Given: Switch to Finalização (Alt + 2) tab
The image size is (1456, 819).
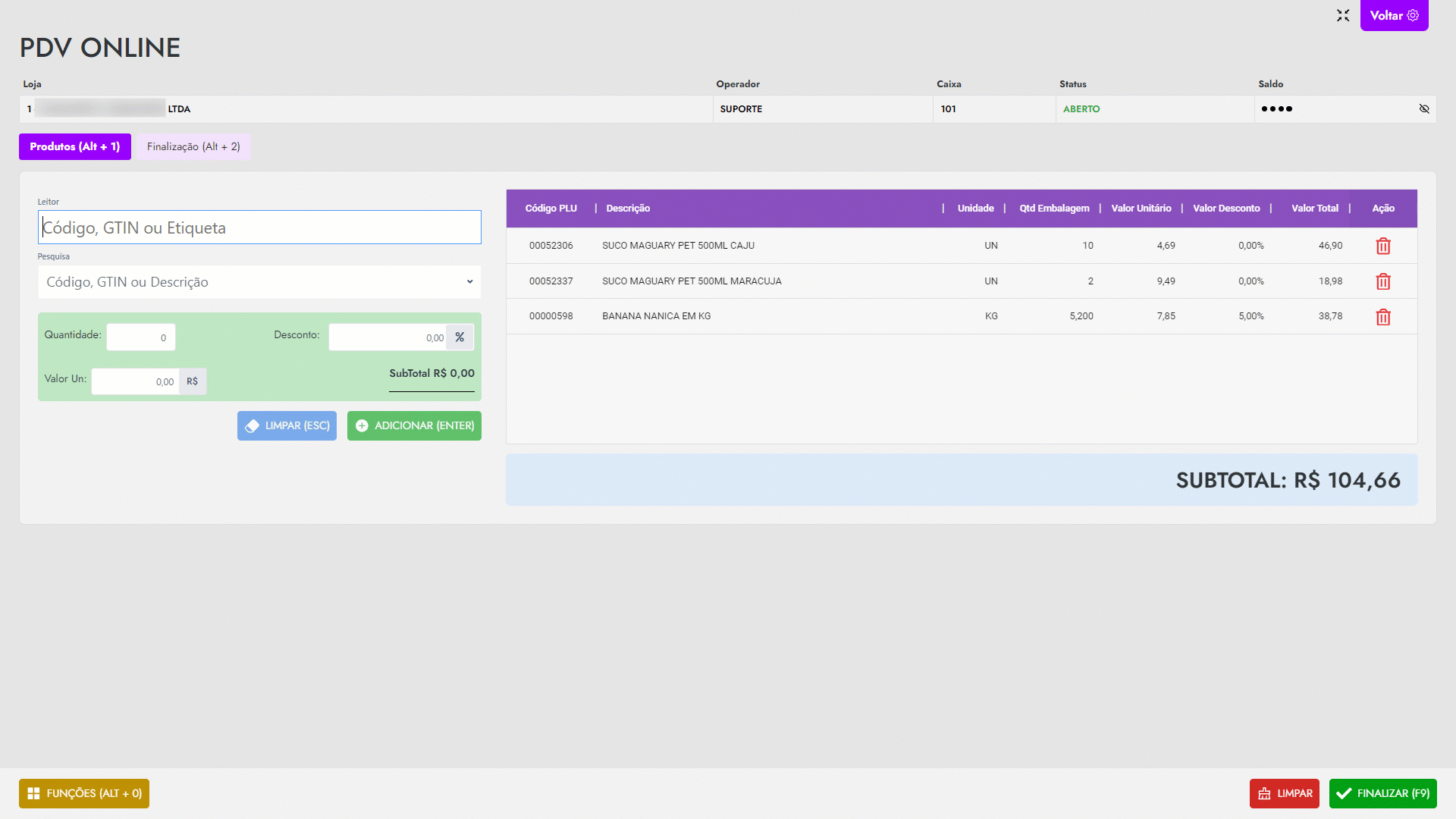Looking at the screenshot, I should click(193, 146).
